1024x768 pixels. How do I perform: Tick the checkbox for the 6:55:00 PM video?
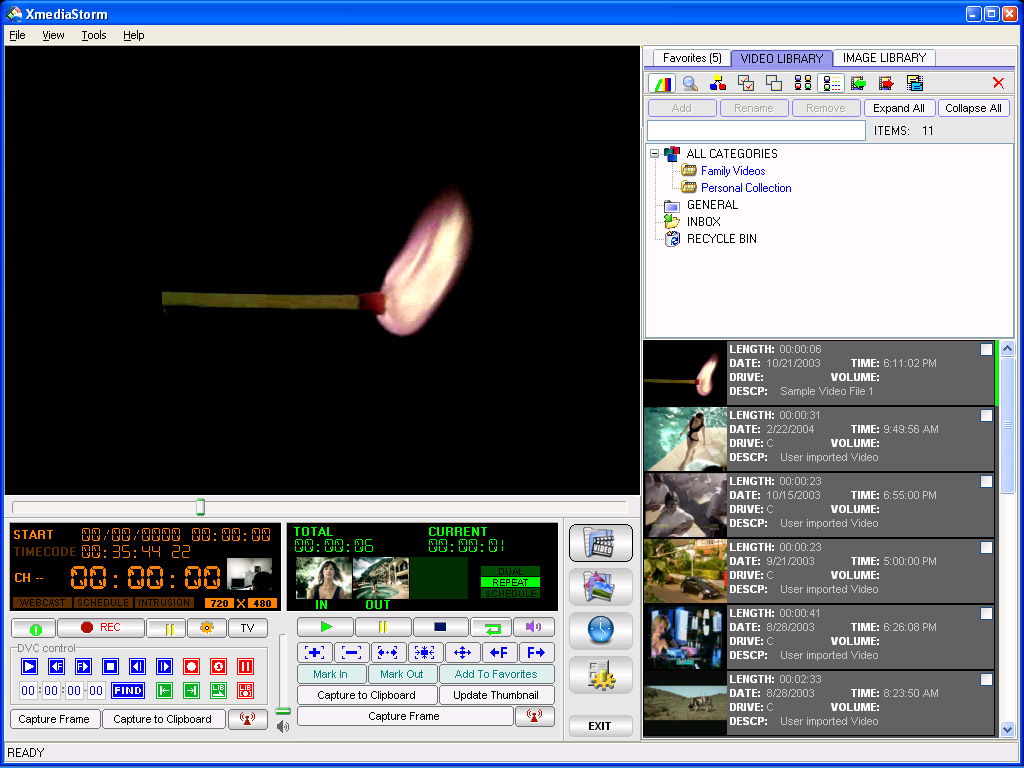986,482
